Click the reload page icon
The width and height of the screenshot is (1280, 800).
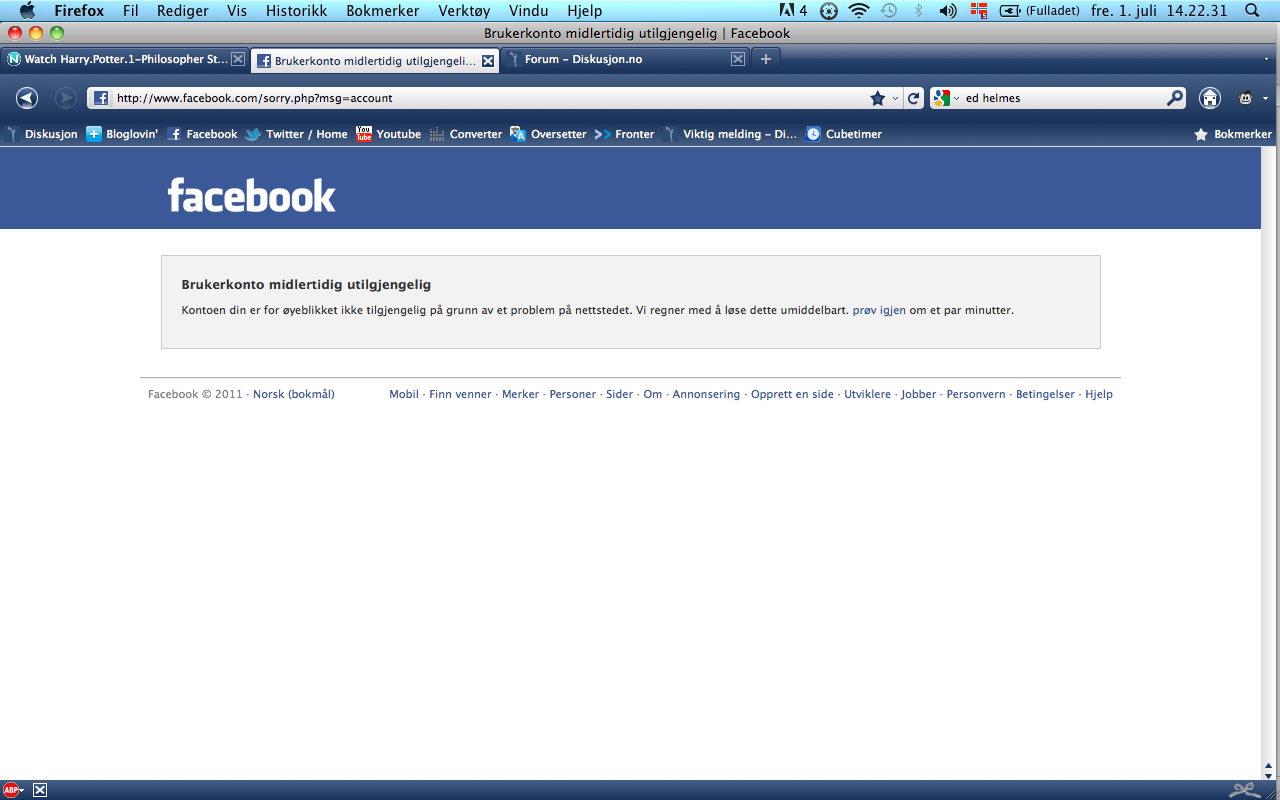coord(913,98)
